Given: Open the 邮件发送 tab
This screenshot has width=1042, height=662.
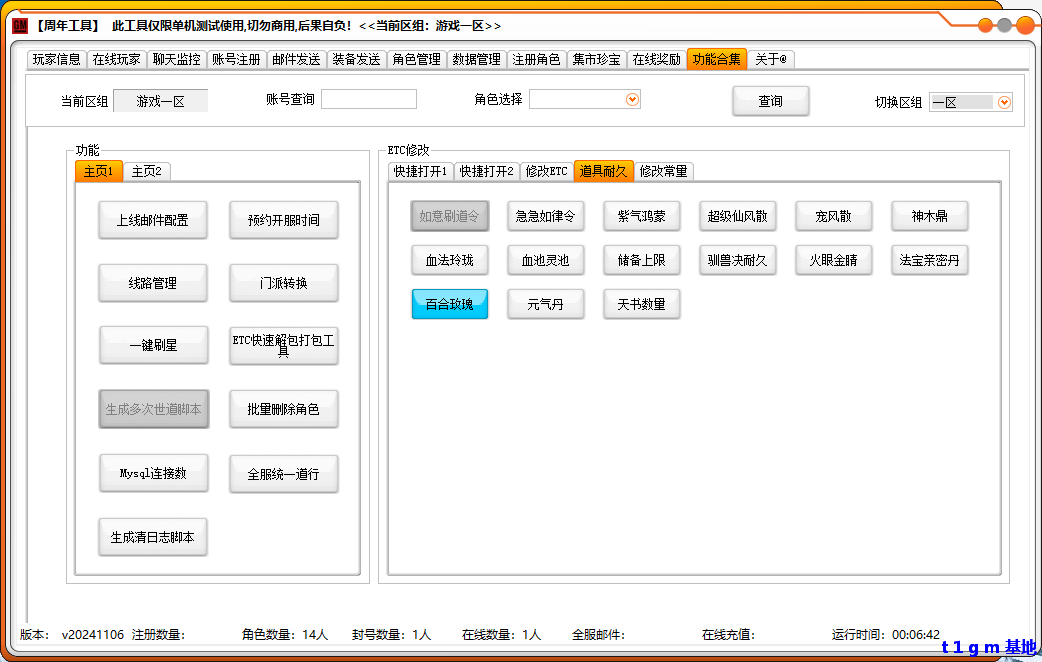Looking at the screenshot, I should [x=297, y=59].
